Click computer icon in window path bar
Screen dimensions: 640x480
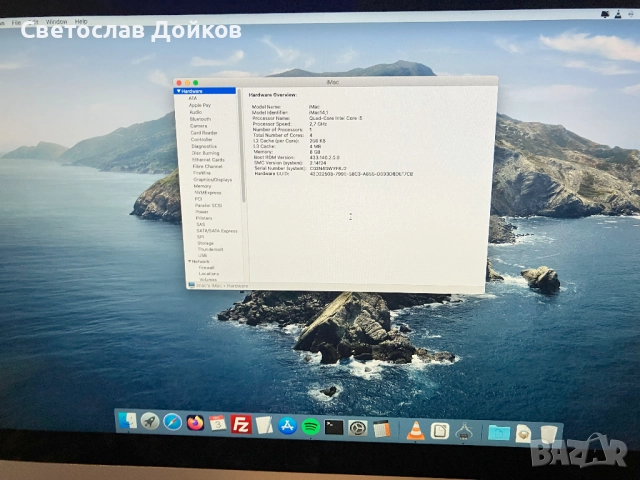point(191,285)
